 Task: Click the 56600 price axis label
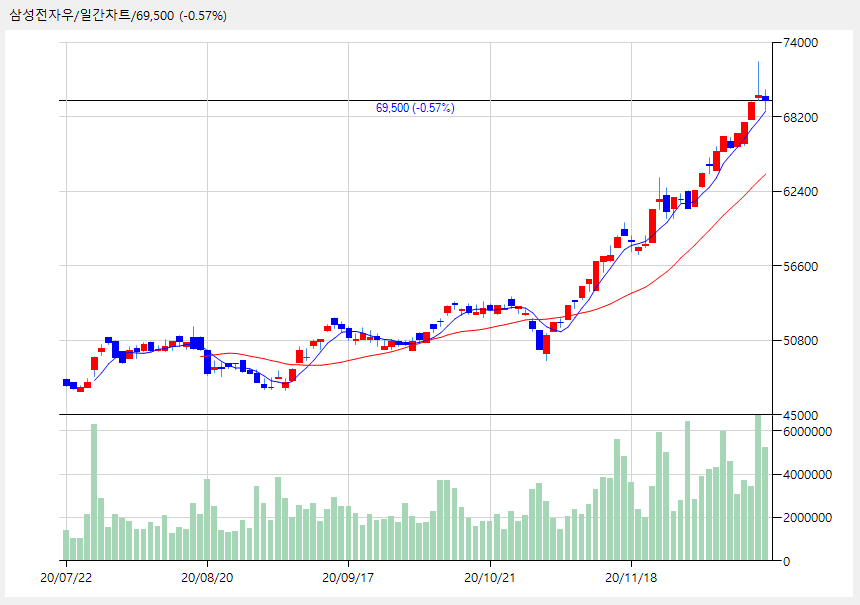tap(801, 267)
